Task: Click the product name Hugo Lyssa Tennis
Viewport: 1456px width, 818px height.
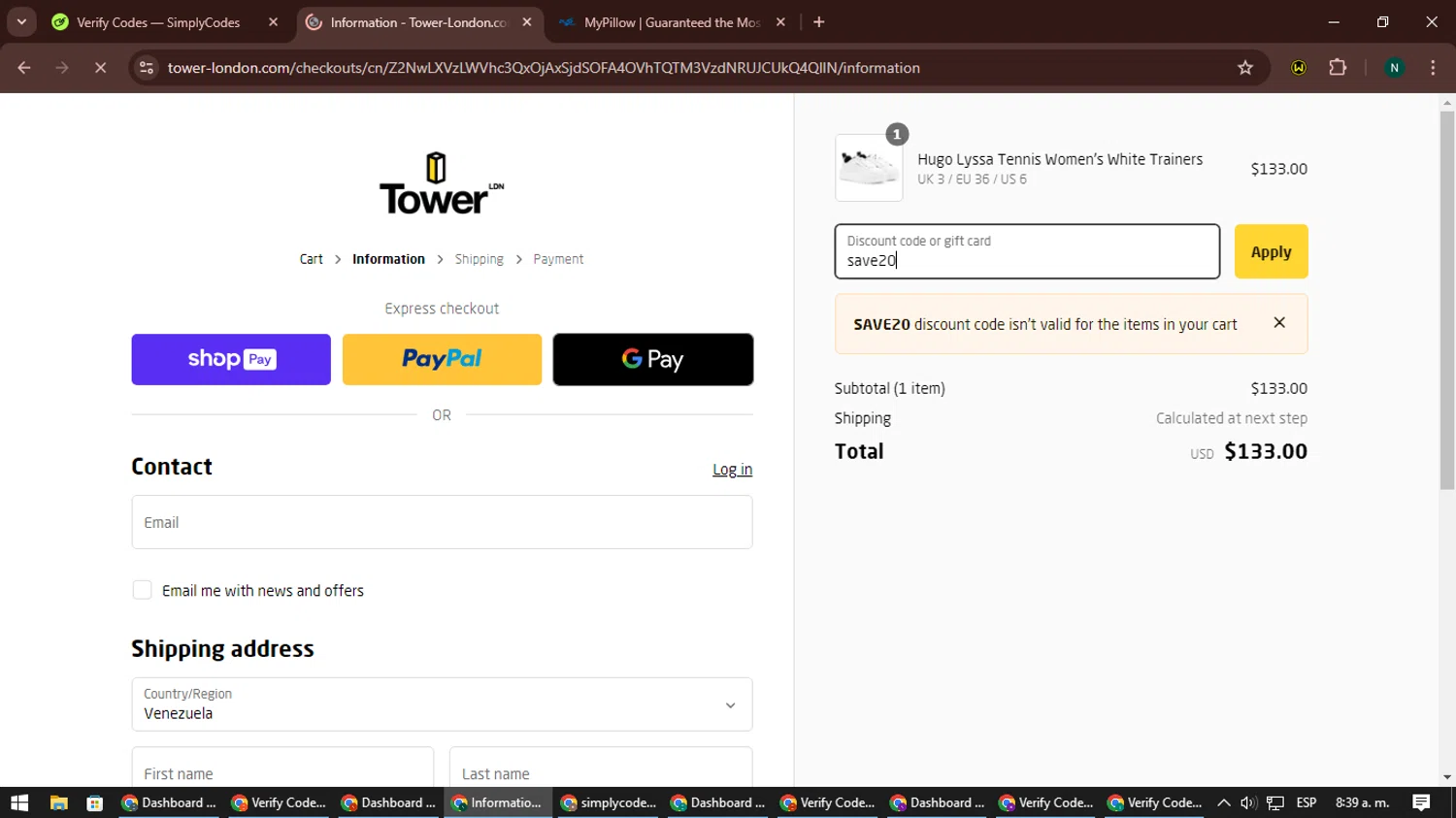Action: pos(1060,159)
